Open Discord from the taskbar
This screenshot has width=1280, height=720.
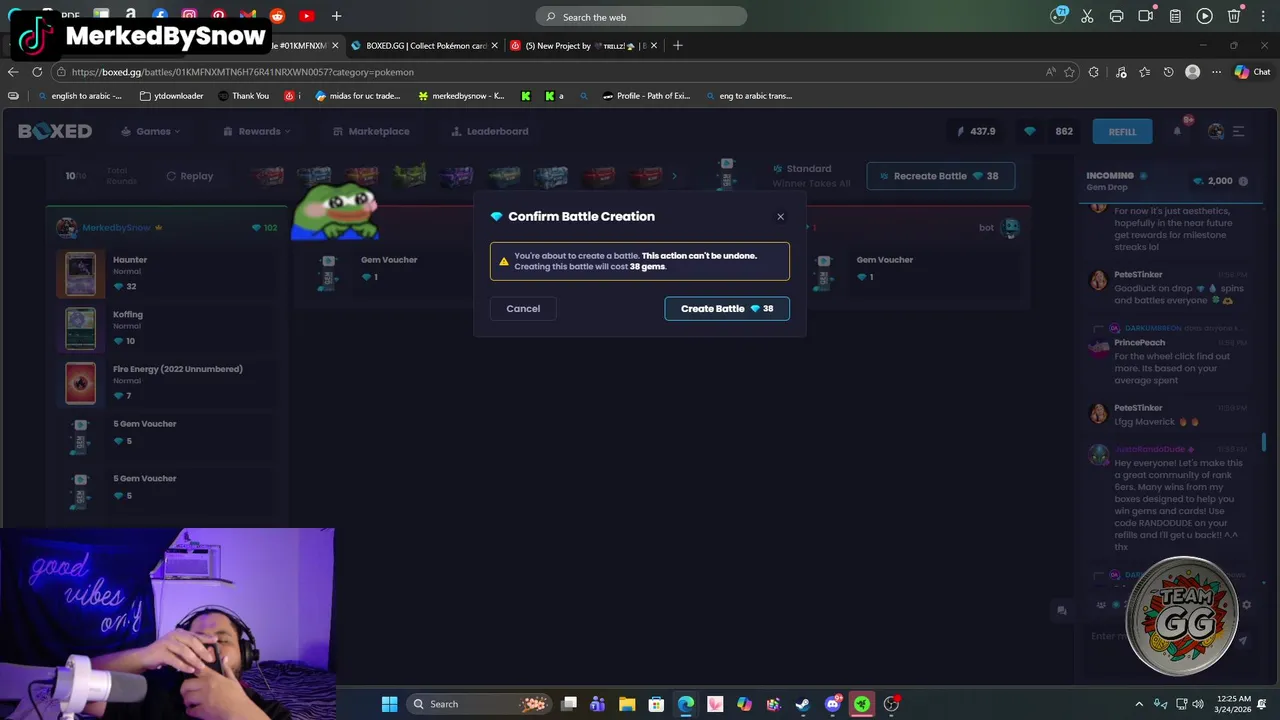pos(832,704)
